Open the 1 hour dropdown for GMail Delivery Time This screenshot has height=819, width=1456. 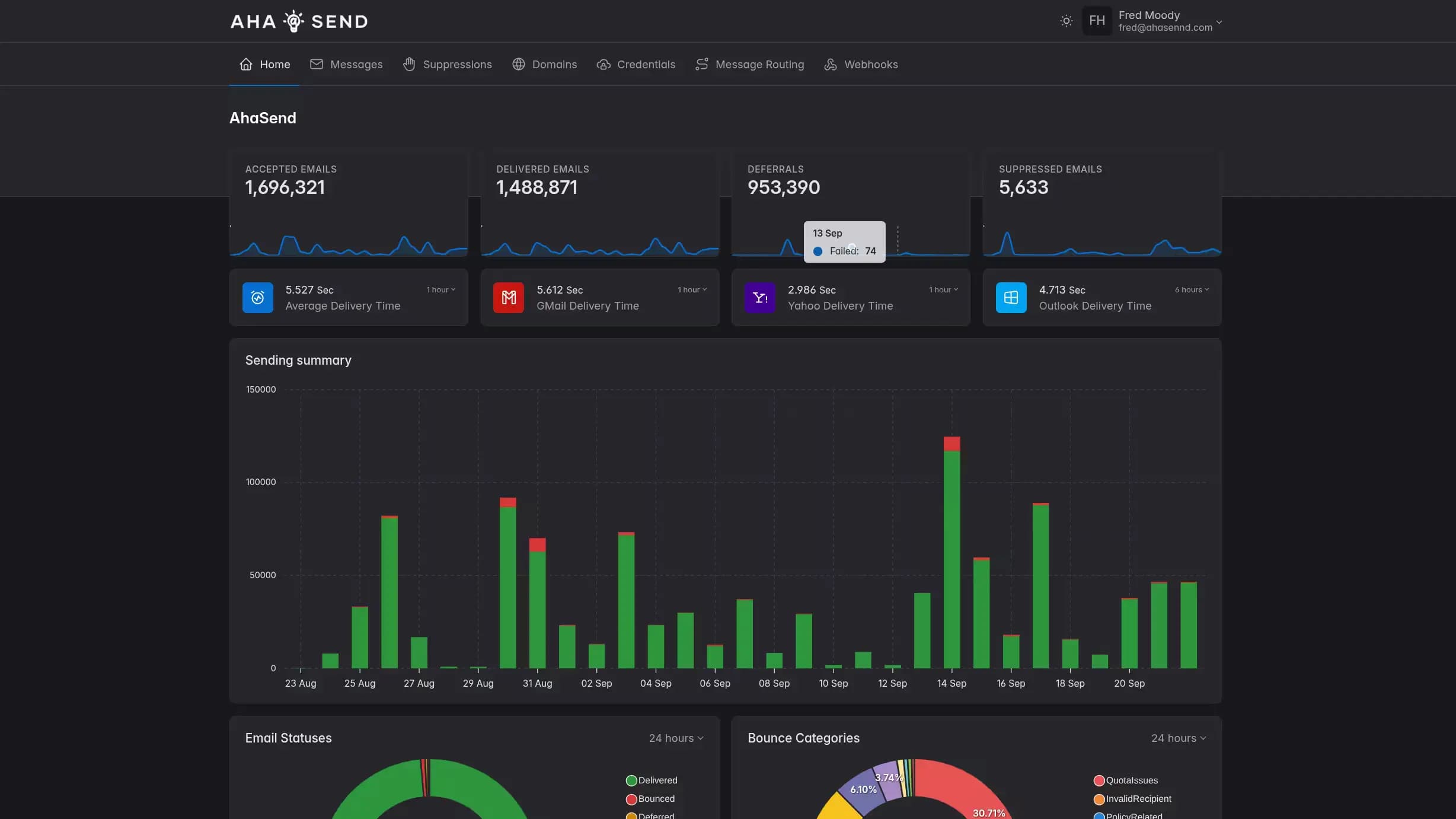tap(691, 289)
